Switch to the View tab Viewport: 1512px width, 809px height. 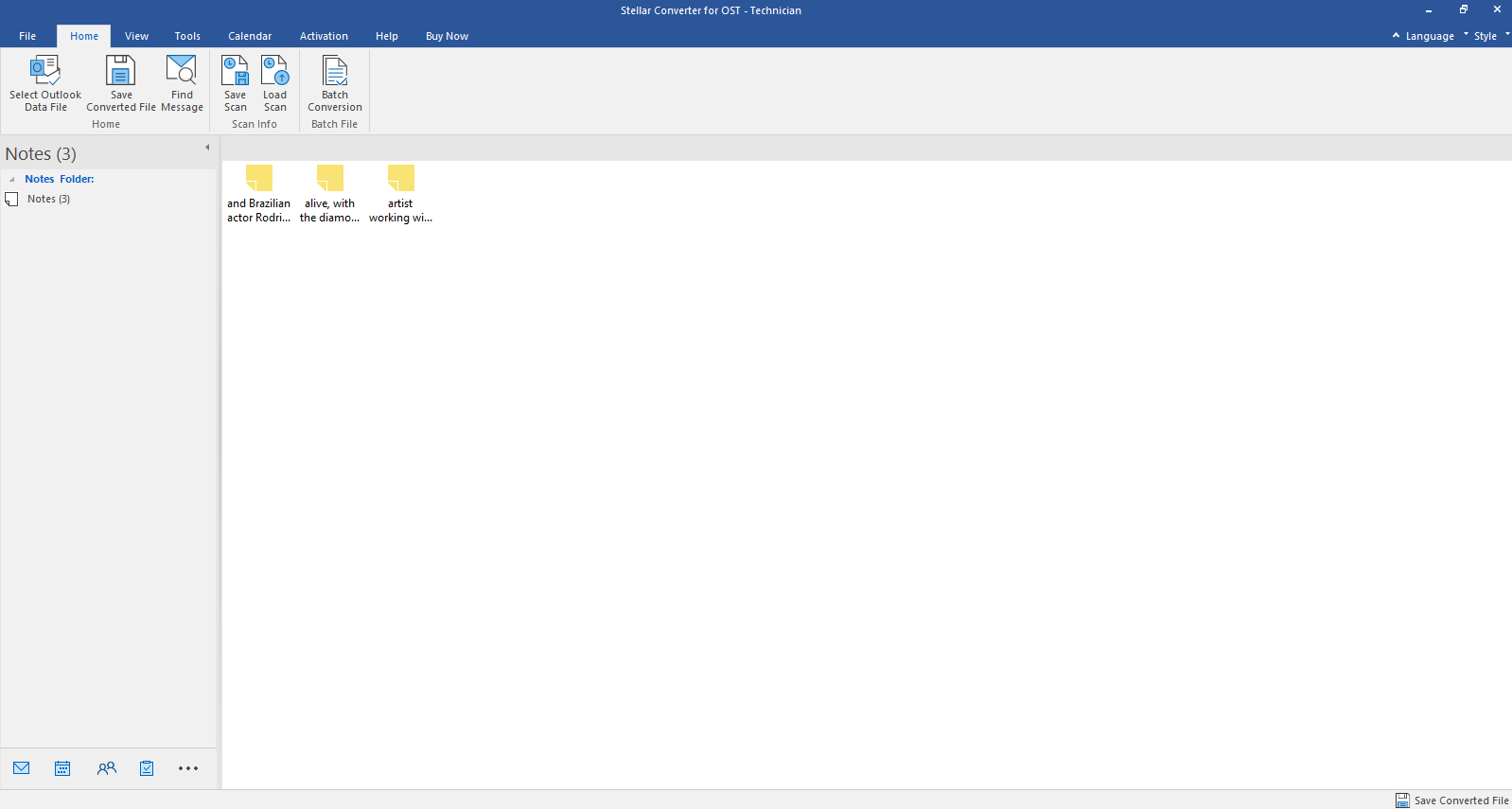point(136,36)
